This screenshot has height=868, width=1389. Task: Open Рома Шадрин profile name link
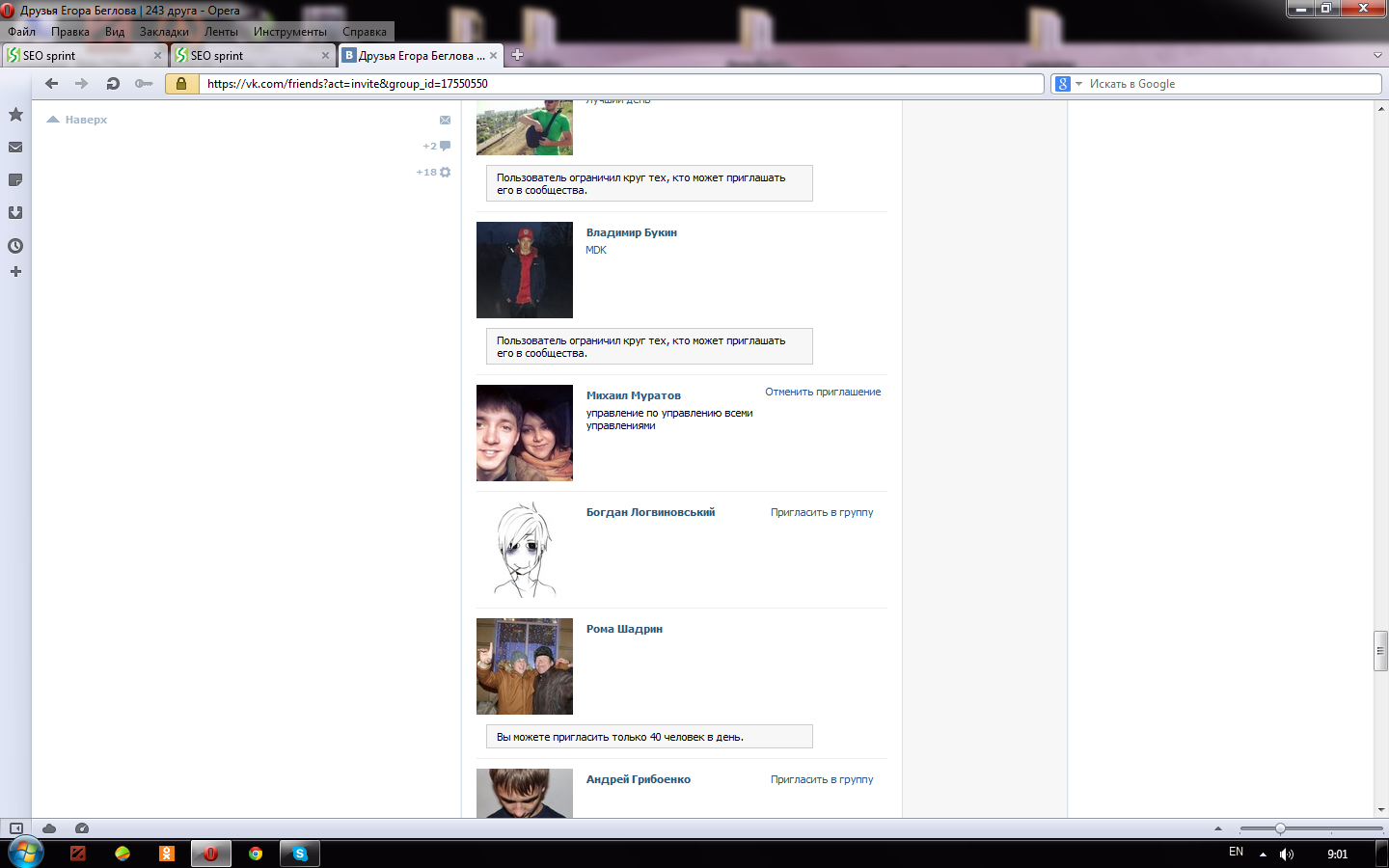click(x=624, y=629)
